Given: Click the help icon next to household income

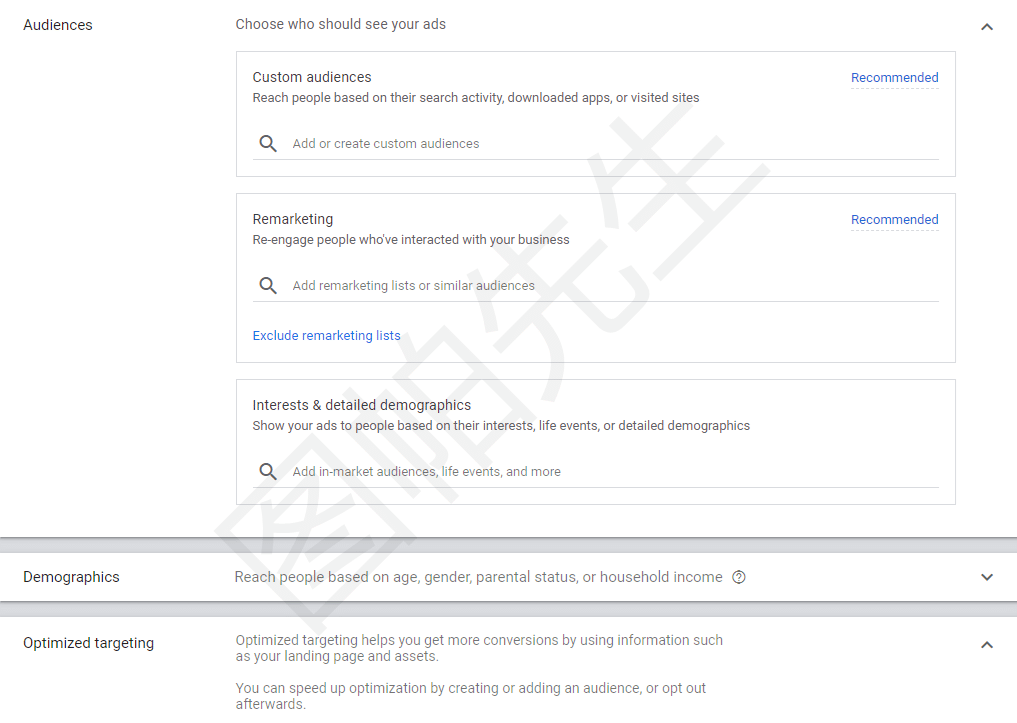Looking at the screenshot, I should coord(738,577).
